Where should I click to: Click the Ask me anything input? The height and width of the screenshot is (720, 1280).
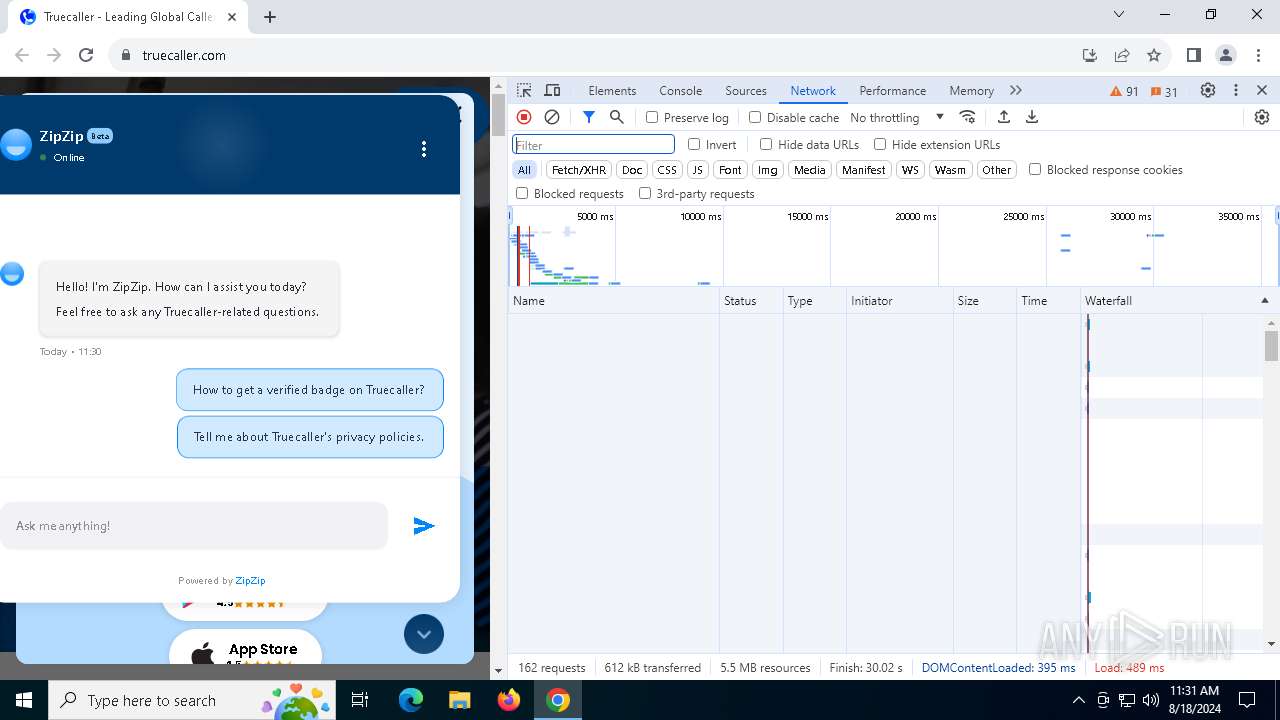click(193, 526)
